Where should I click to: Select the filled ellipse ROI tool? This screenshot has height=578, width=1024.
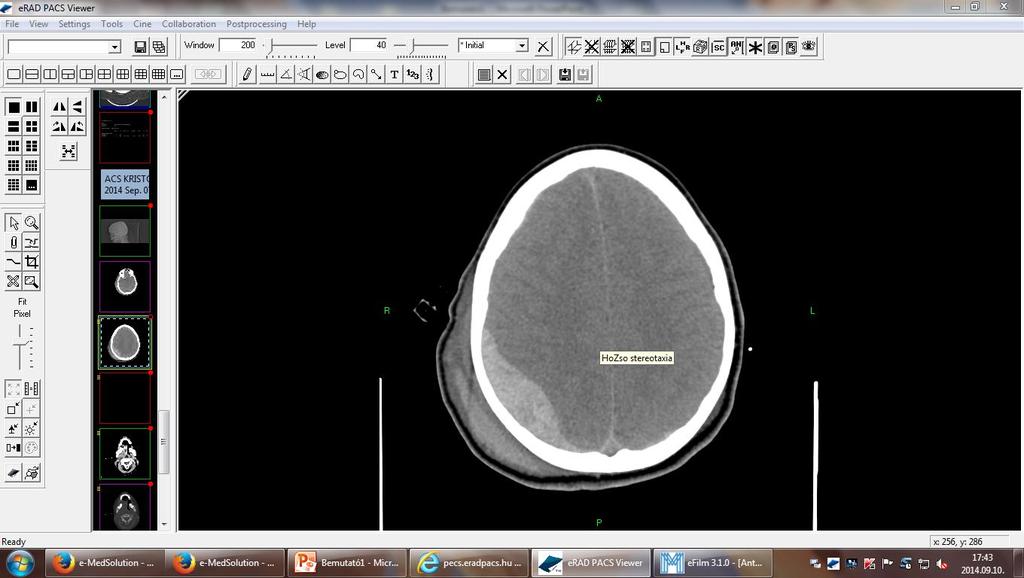(322, 74)
